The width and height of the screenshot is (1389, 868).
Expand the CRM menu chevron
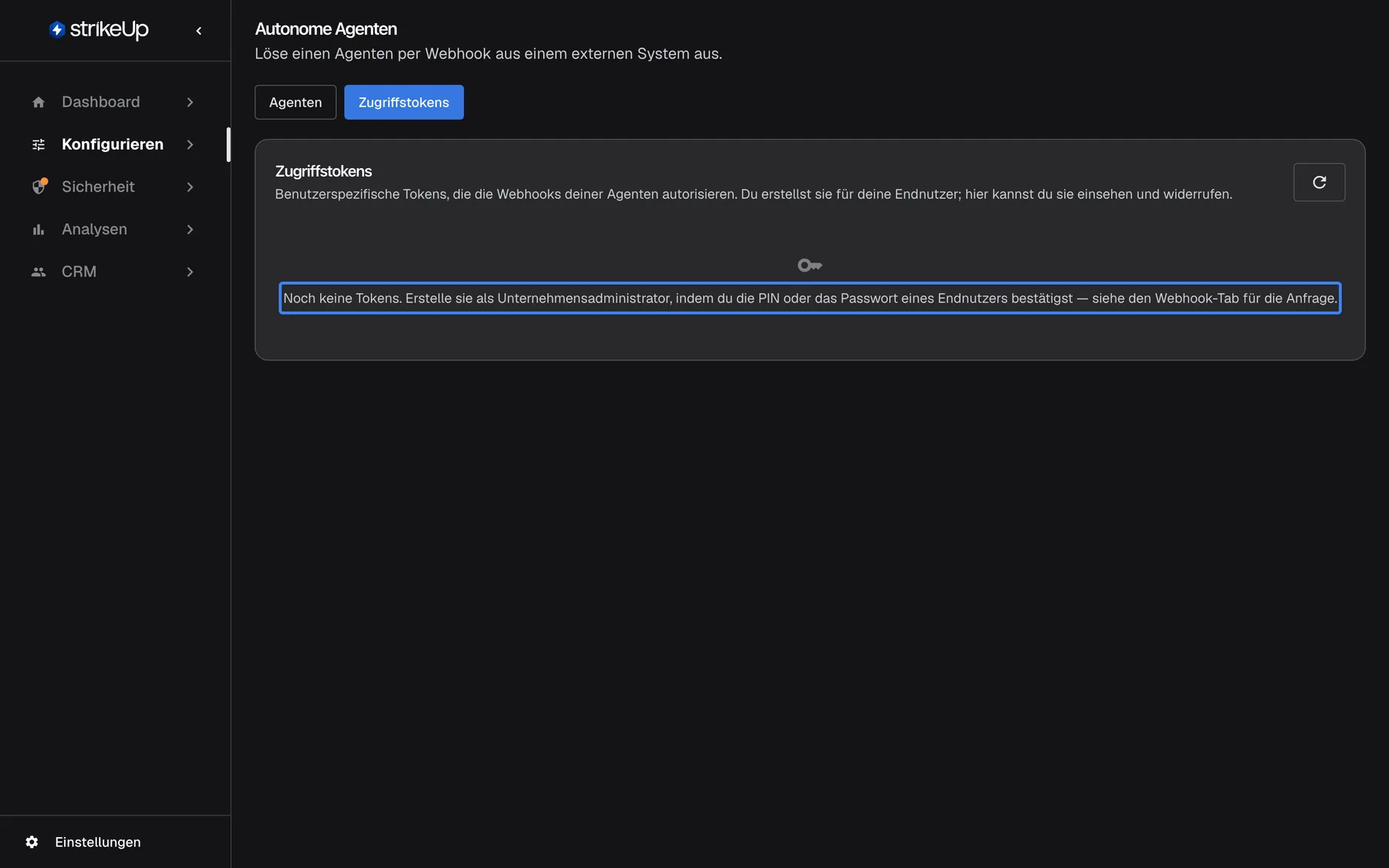click(190, 272)
